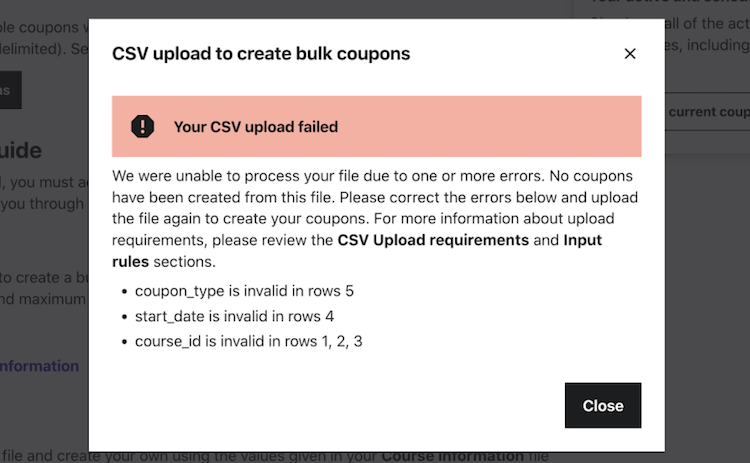Open the CSV Upload requirements reference
750x463 pixels.
pyautogui.click(x=433, y=240)
